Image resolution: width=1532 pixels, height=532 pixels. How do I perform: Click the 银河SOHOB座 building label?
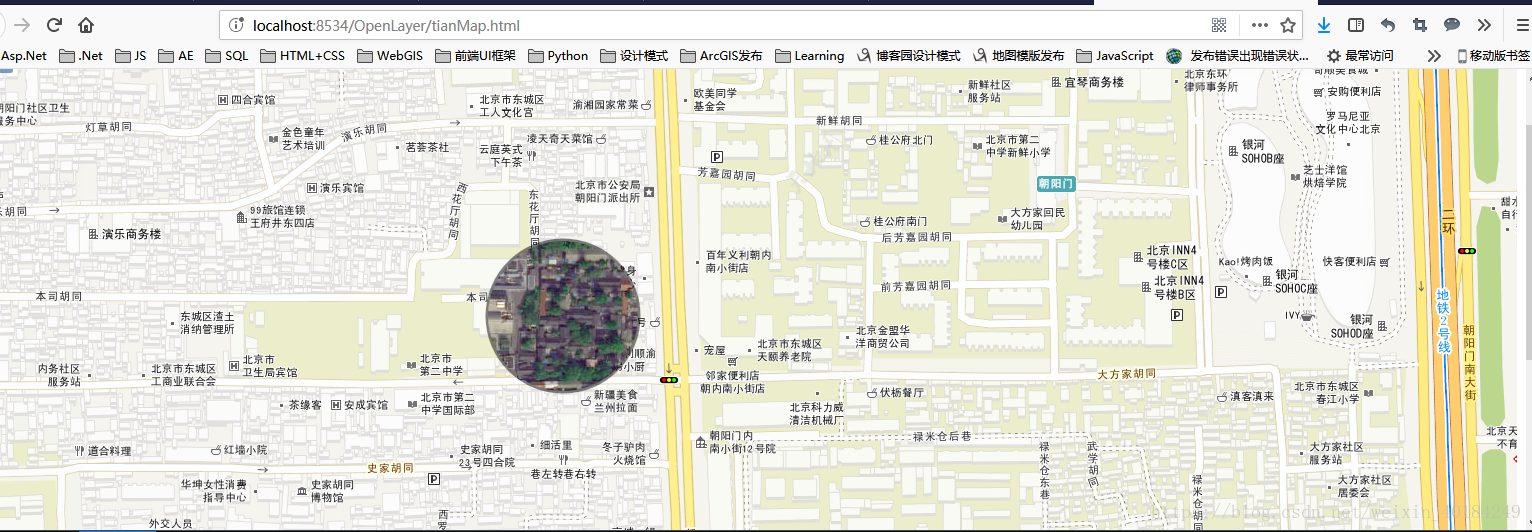click(1262, 151)
